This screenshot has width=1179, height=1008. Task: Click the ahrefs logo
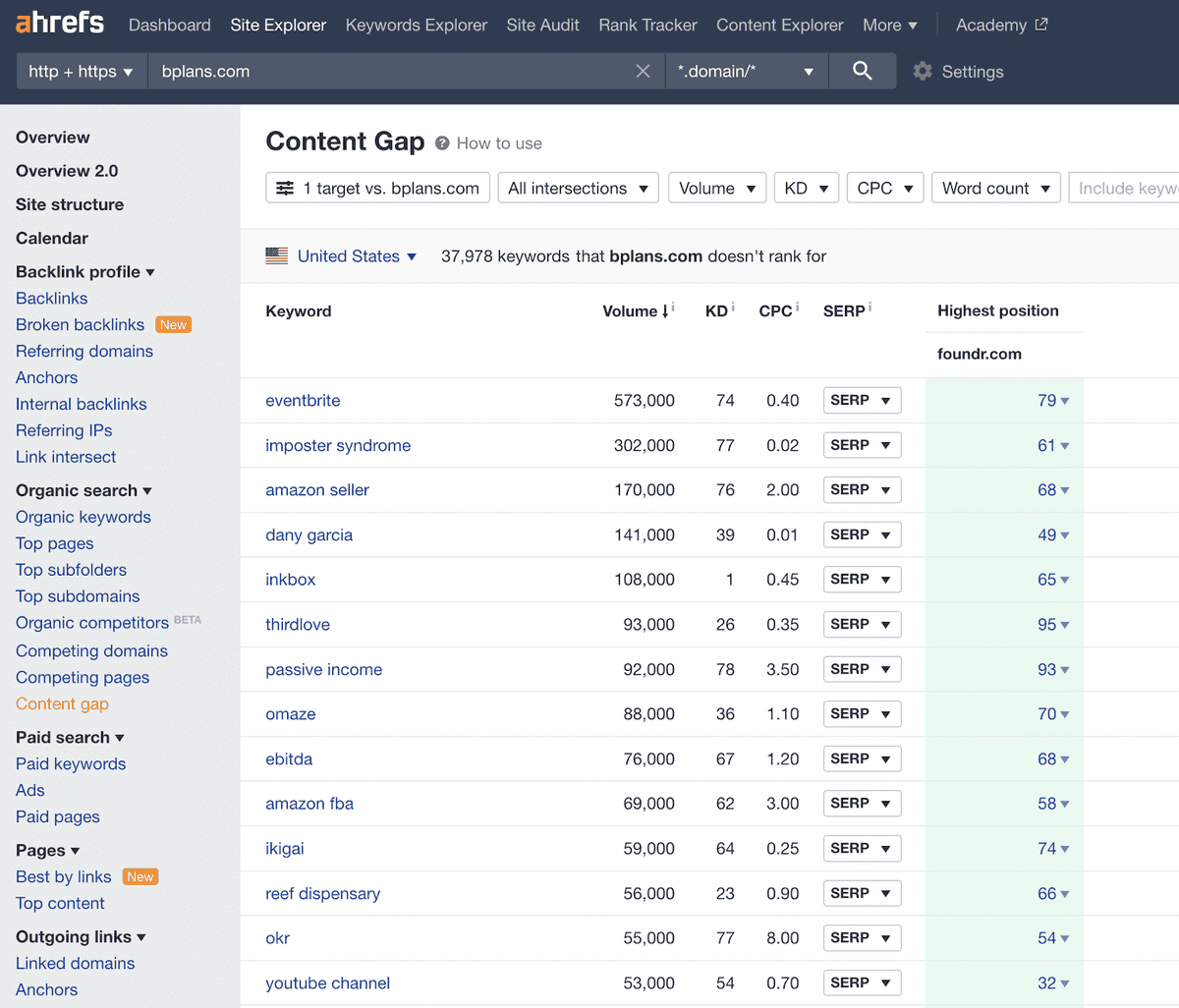[60, 22]
